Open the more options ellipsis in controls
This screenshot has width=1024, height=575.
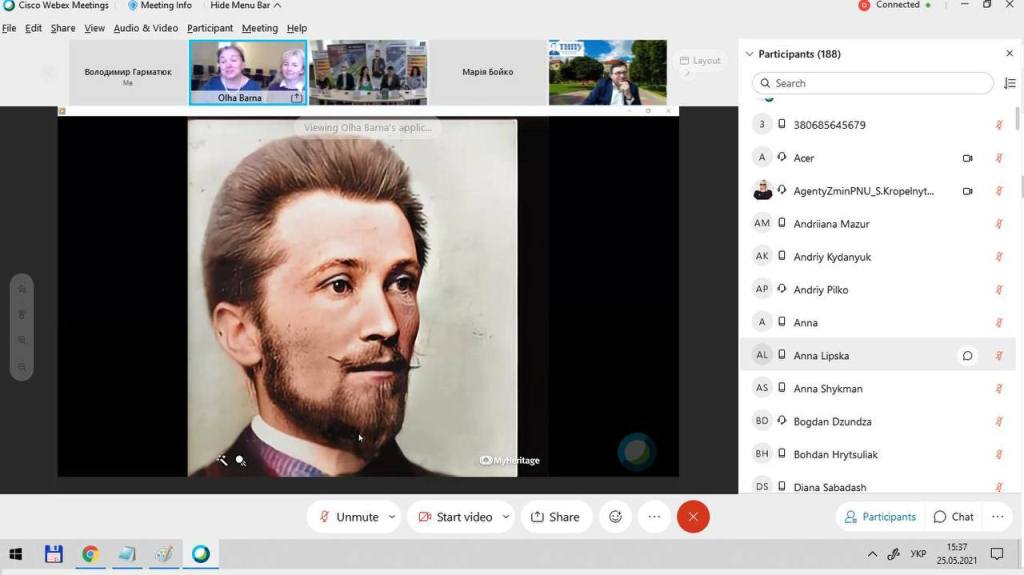pyautogui.click(x=654, y=517)
